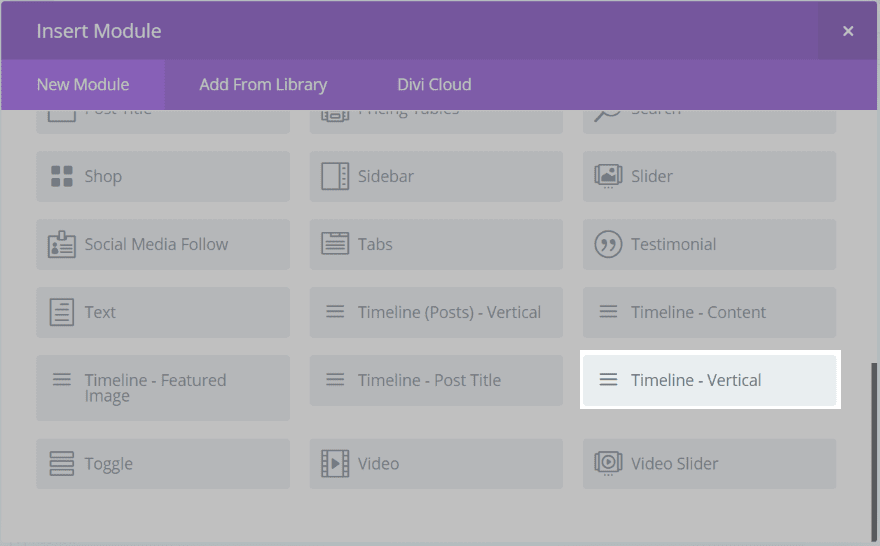This screenshot has height=546, width=880.
Task: Open the Add From Library tab
Action: pyautogui.click(x=263, y=85)
